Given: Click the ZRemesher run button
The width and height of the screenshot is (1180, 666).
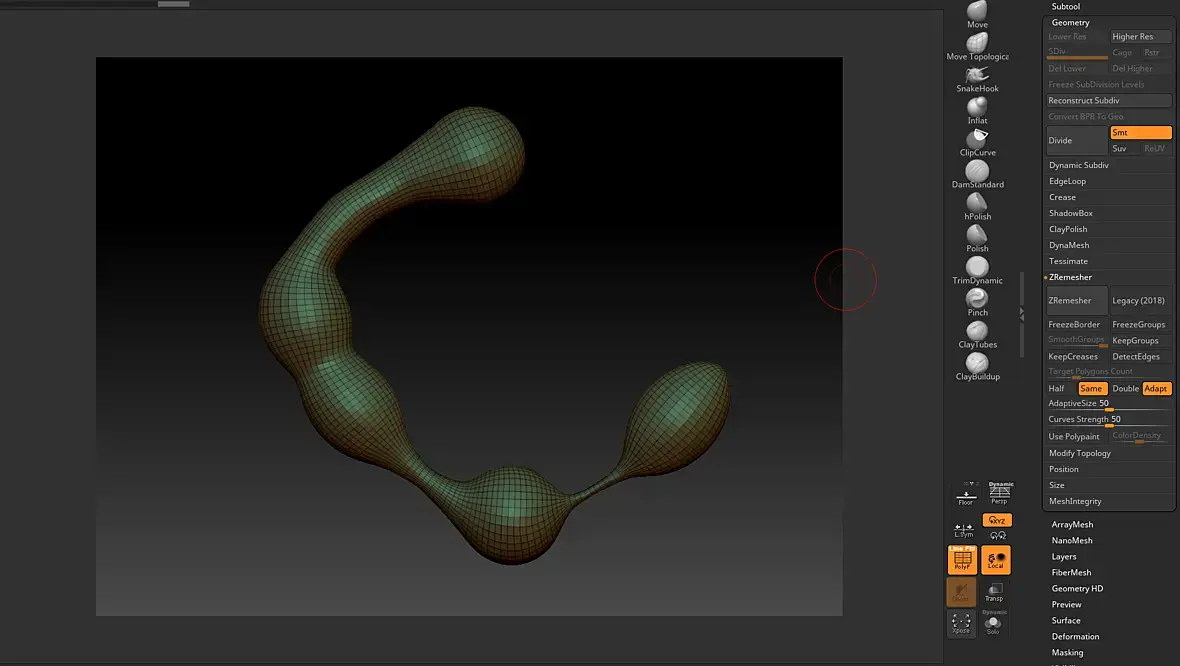Looking at the screenshot, I should [1076, 300].
